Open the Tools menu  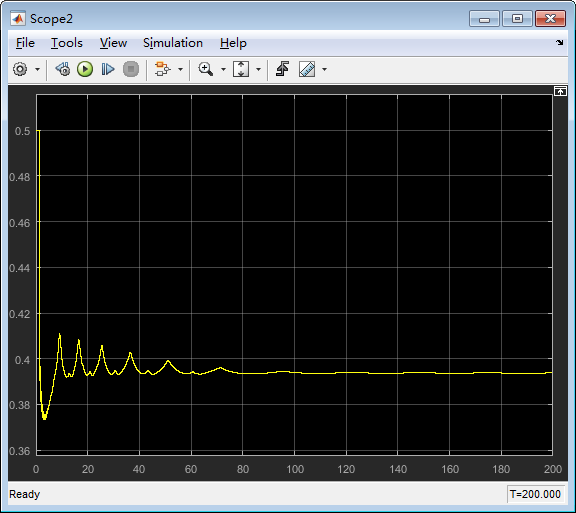(x=67, y=43)
